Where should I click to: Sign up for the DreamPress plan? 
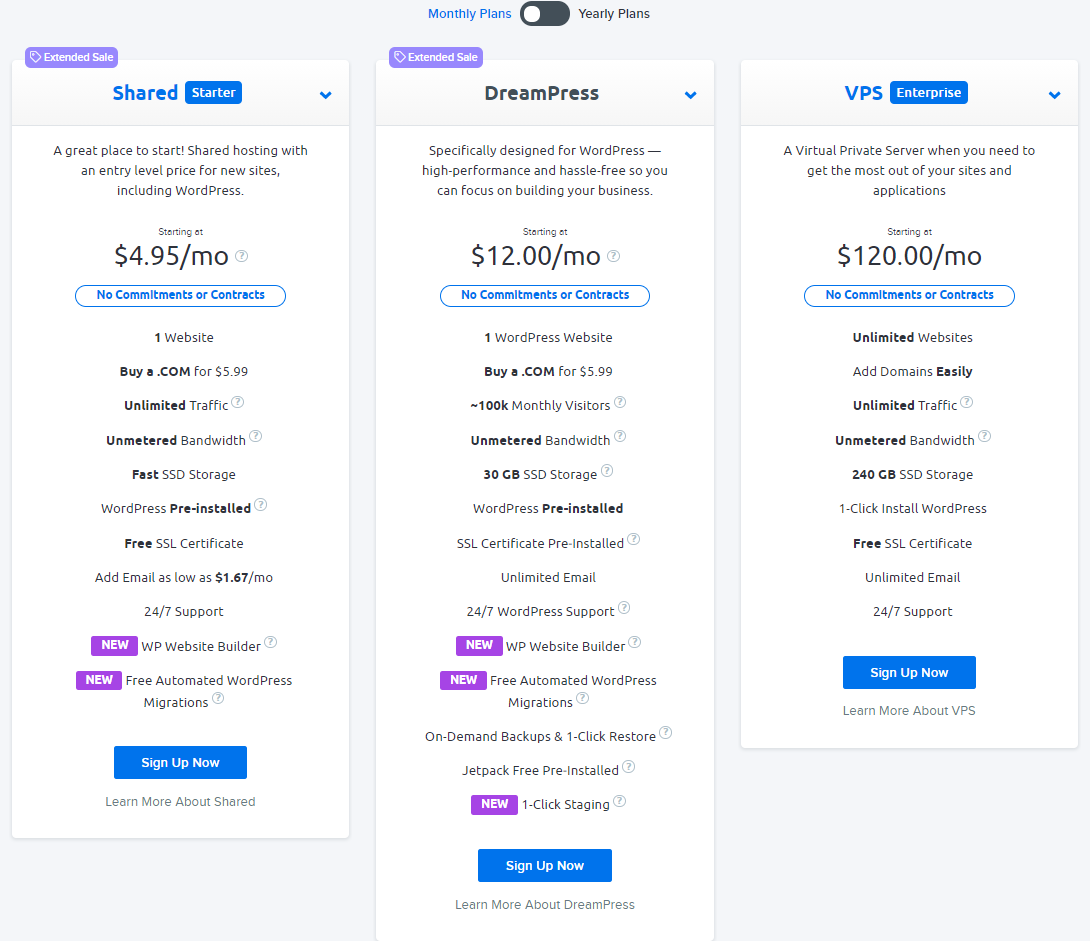[545, 865]
